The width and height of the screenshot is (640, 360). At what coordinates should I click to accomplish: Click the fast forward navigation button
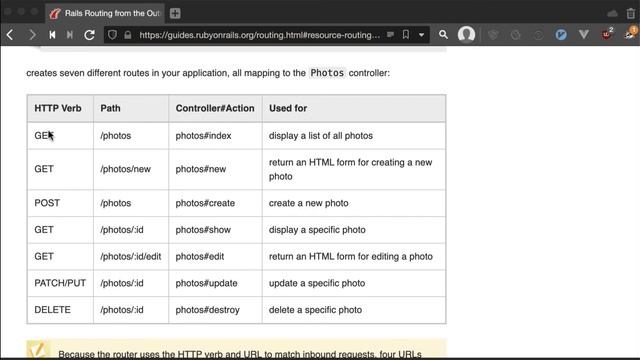70,35
